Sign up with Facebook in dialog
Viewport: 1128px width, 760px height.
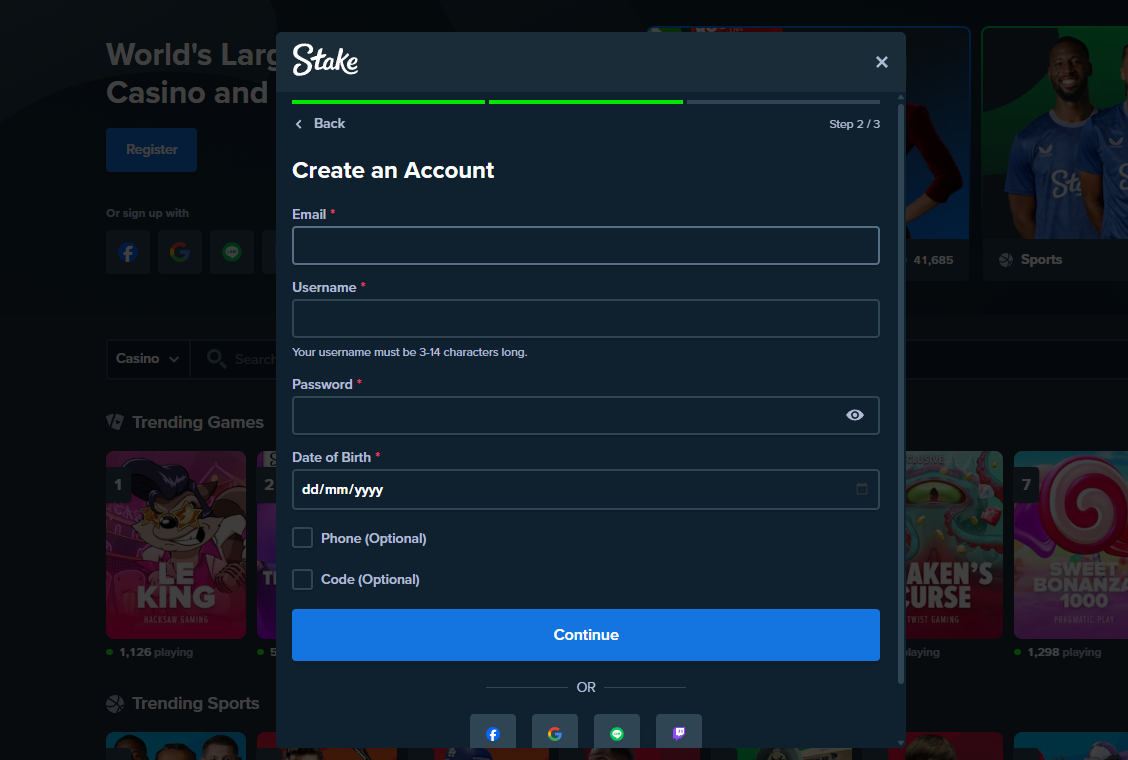tap(493, 732)
